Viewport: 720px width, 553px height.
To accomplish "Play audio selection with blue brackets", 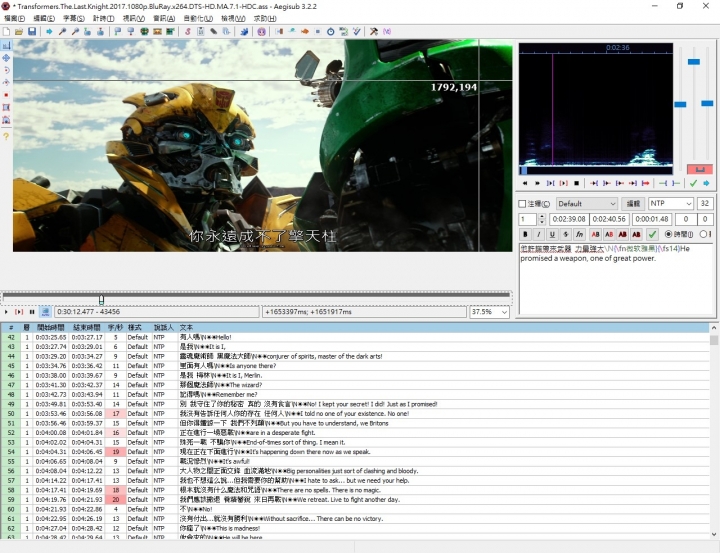I will [550, 183].
